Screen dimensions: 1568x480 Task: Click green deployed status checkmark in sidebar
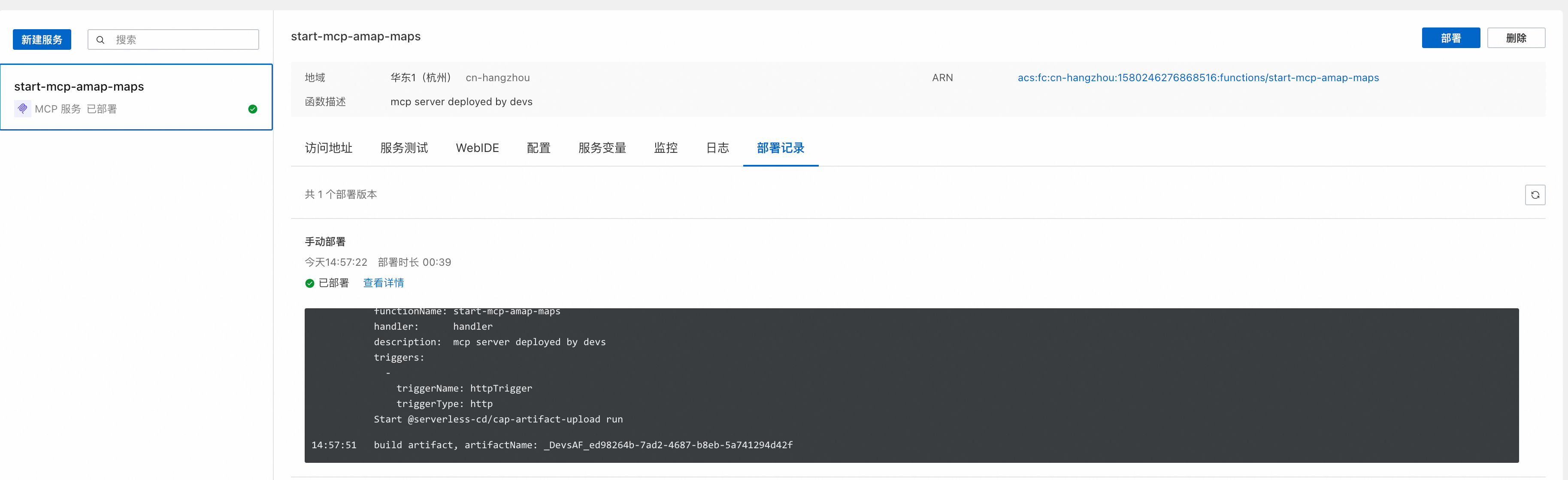click(253, 109)
